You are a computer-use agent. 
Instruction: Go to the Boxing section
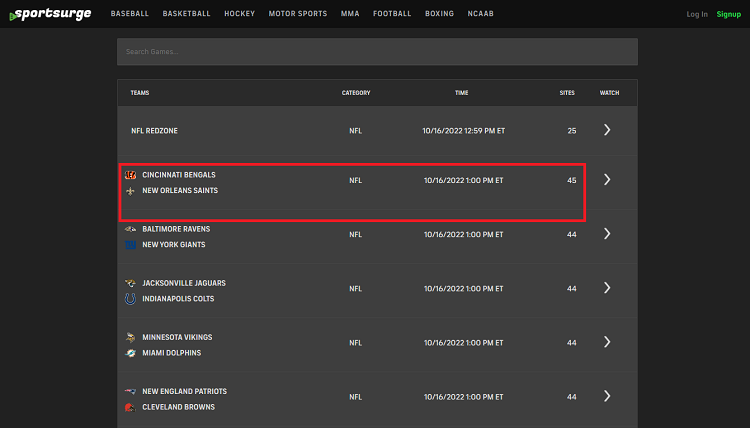[x=440, y=14]
